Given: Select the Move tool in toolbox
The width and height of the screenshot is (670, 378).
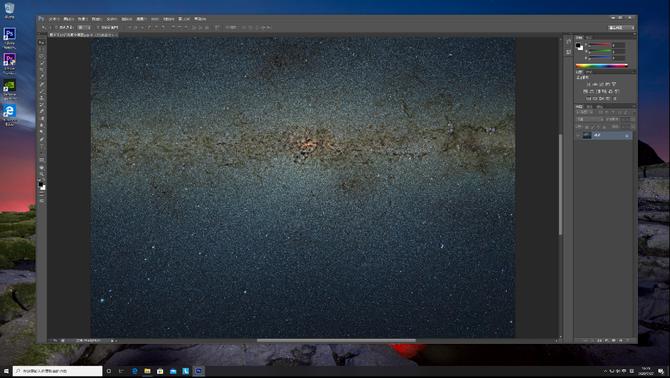Looking at the screenshot, I should 41,43.
